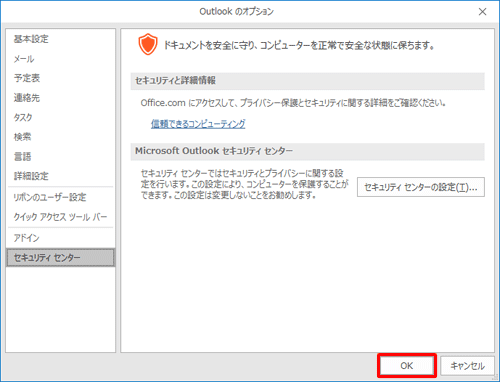Click the Office.com privacy description text
Screen dimensions: 500x382
click(x=293, y=103)
